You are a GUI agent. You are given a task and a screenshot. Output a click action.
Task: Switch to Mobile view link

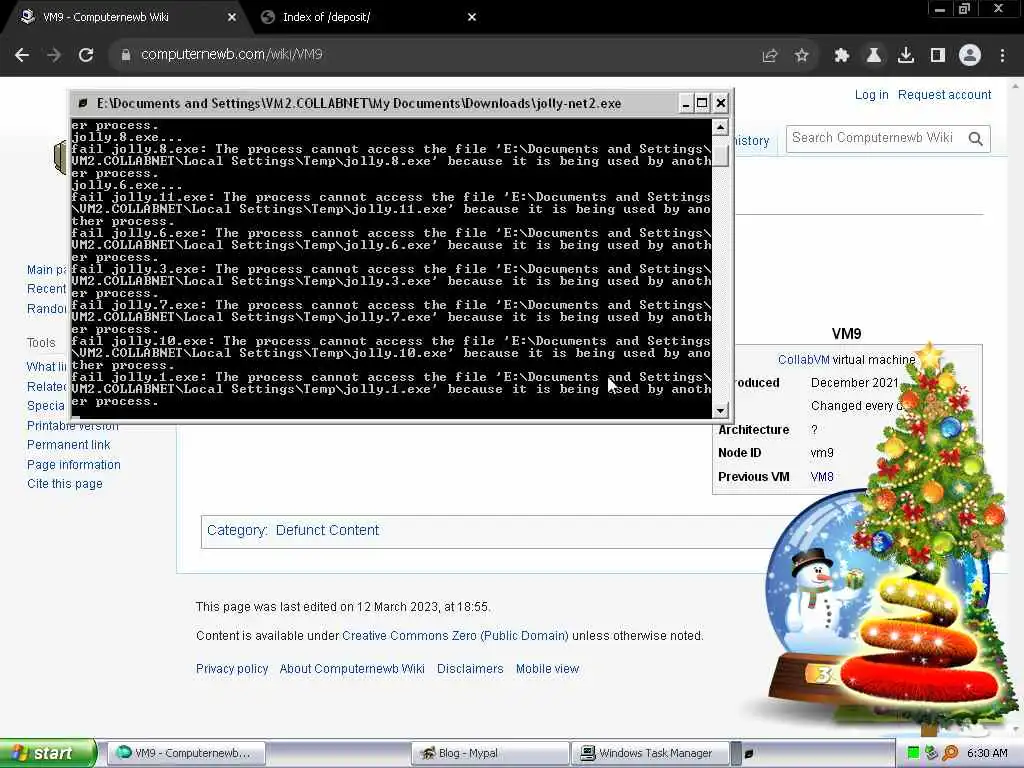[547, 669]
